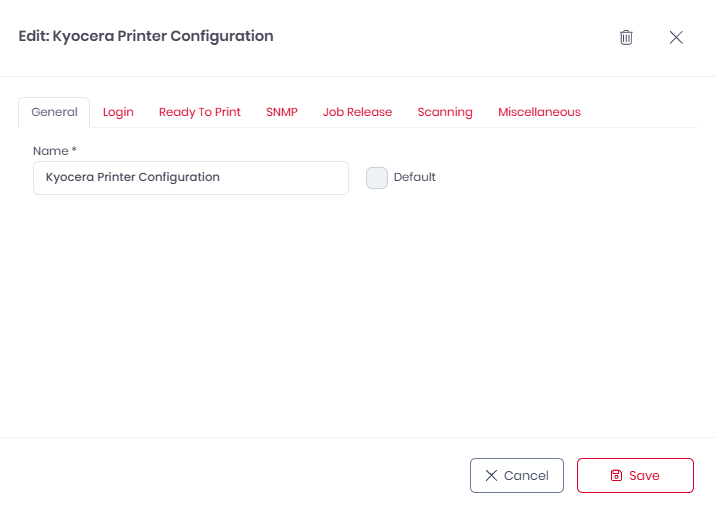716x512 pixels.
Task: Click the dialog title Edit: Kyocera Printer Configuration
Action: 146,36
